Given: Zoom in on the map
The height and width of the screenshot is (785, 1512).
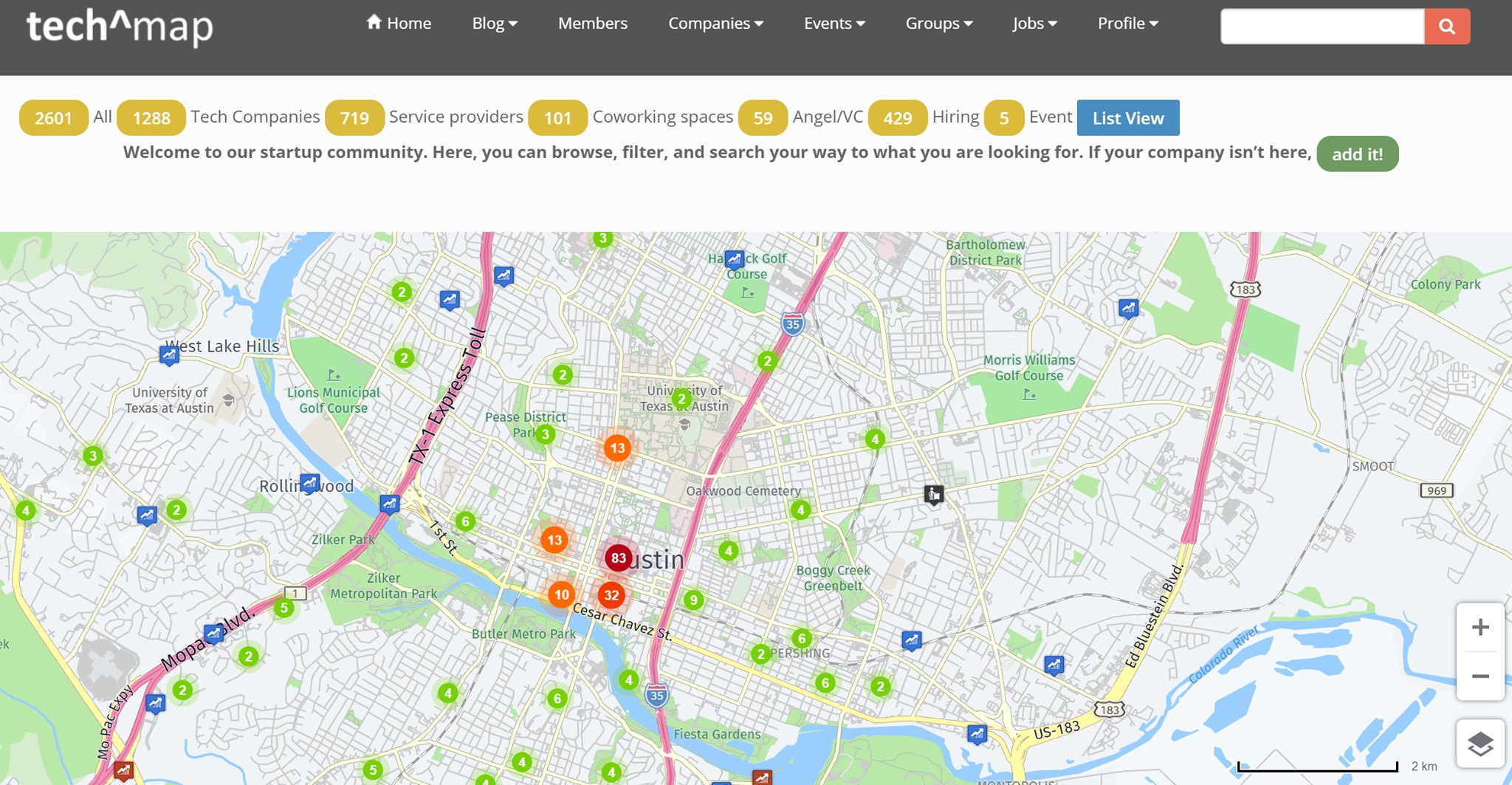Looking at the screenshot, I should (1480, 627).
